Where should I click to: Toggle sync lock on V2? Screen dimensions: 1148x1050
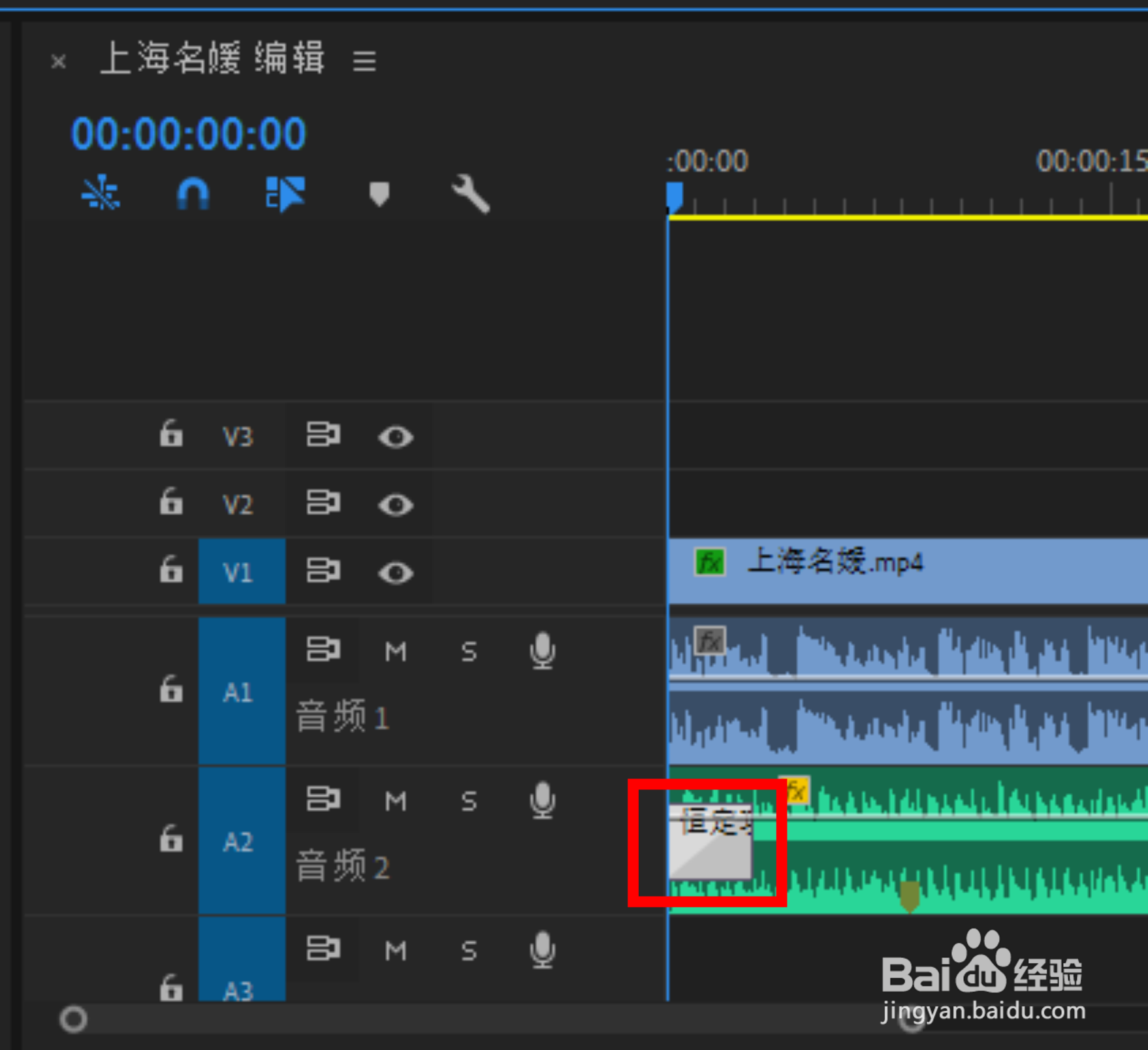pyautogui.click(x=323, y=503)
